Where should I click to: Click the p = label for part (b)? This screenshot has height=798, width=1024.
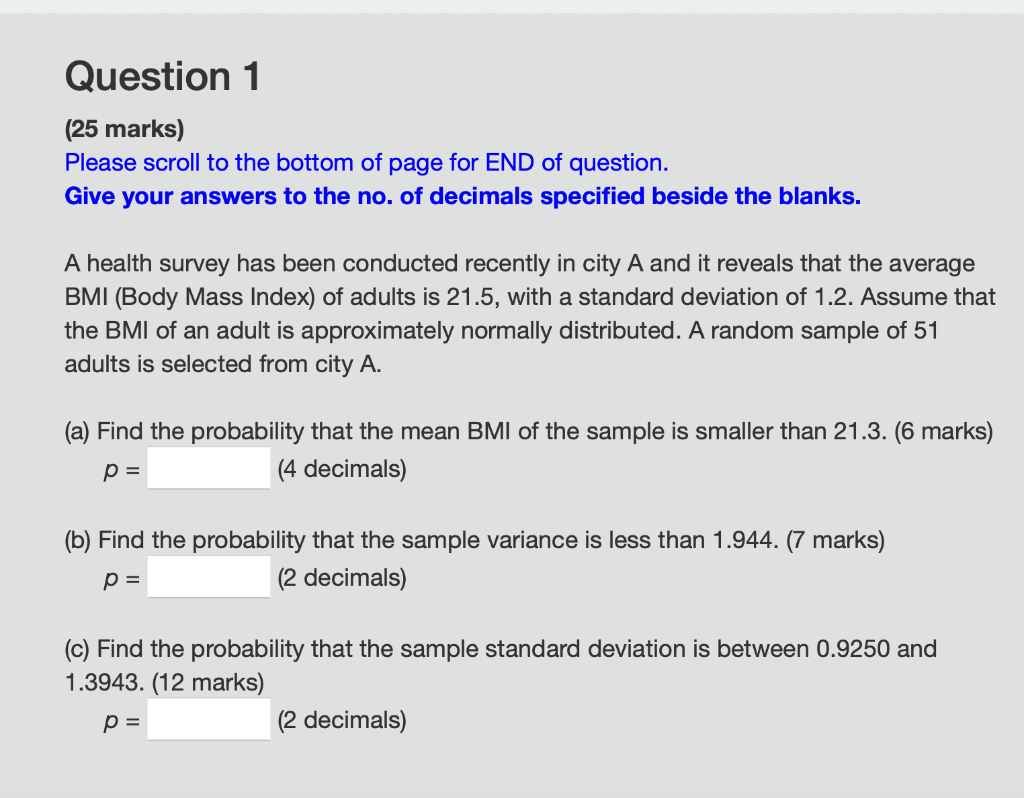coord(121,577)
